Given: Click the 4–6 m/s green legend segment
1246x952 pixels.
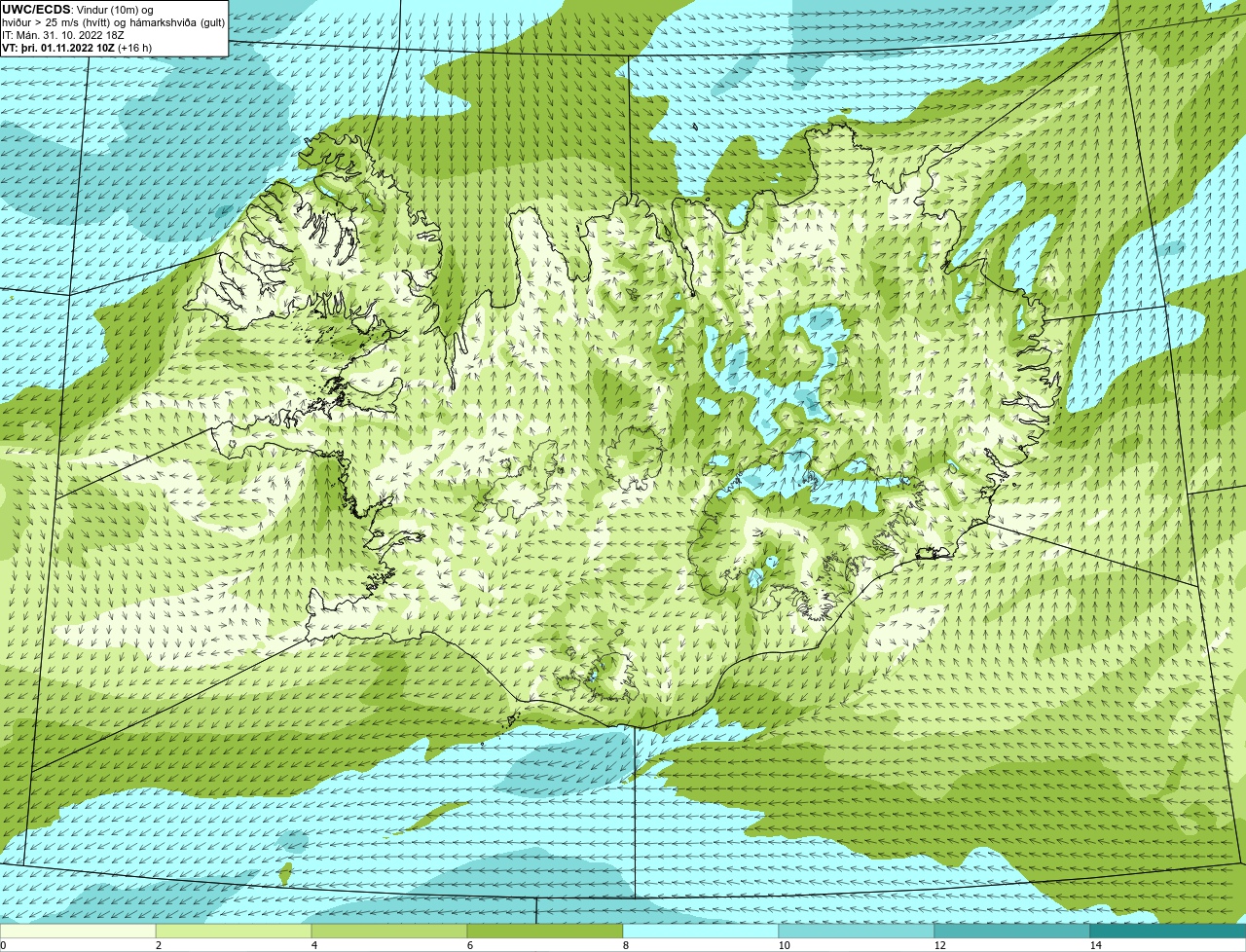Looking at the screenshot, I should [x=389, y=931].
